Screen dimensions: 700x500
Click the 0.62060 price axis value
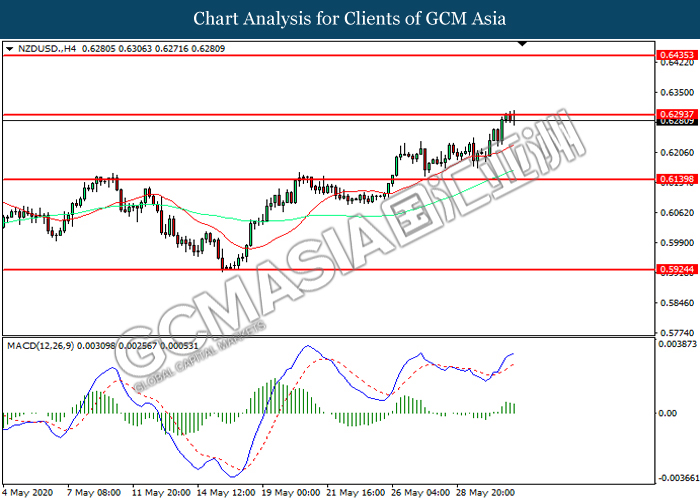coord(677,153)
